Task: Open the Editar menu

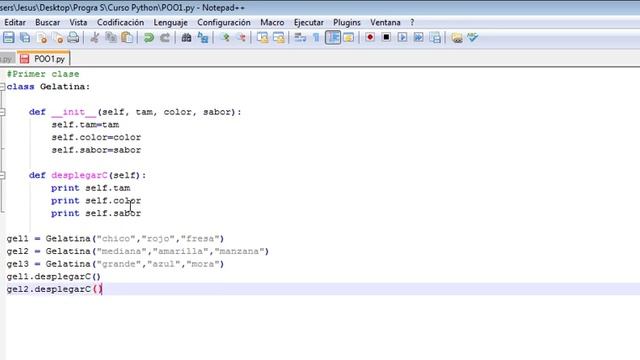Action: [x=15, y=22]
